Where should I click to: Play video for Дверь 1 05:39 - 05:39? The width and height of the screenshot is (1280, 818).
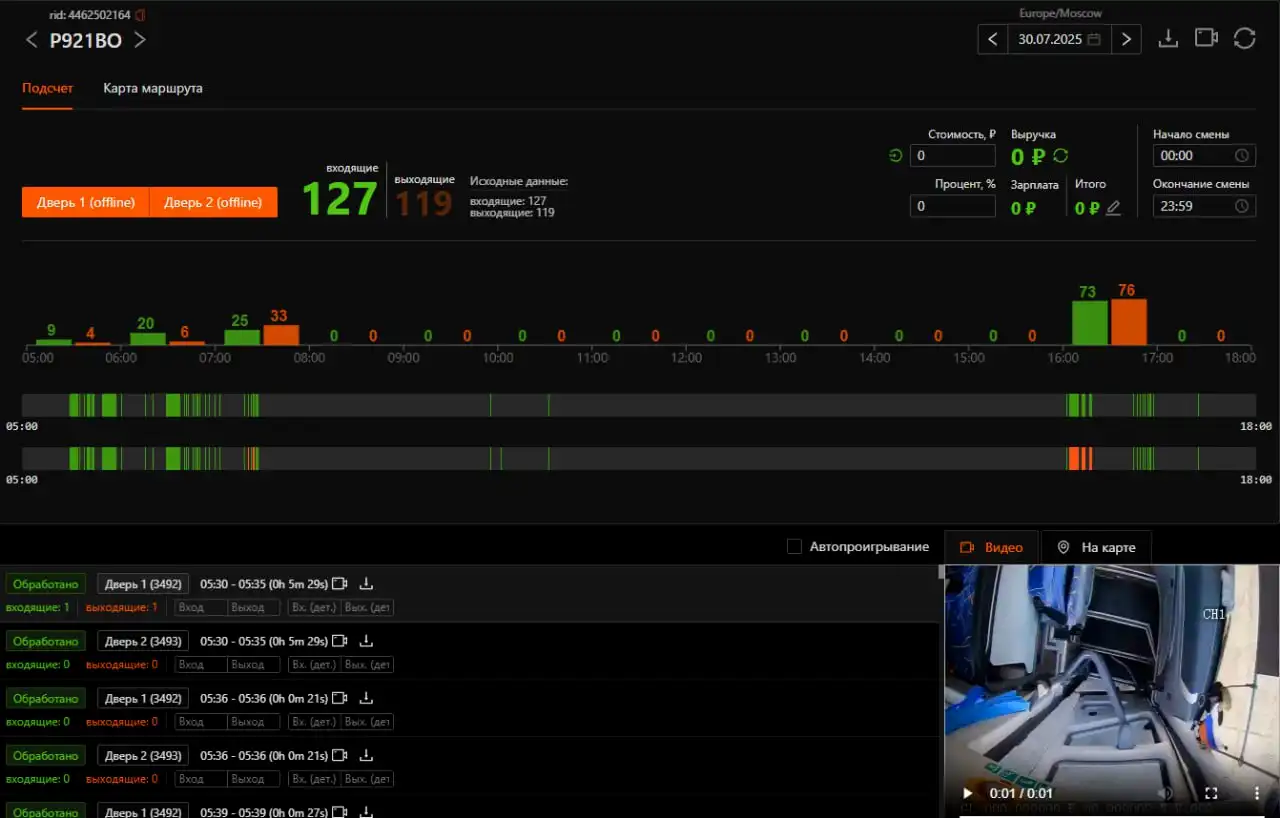(x=340, y=811)
